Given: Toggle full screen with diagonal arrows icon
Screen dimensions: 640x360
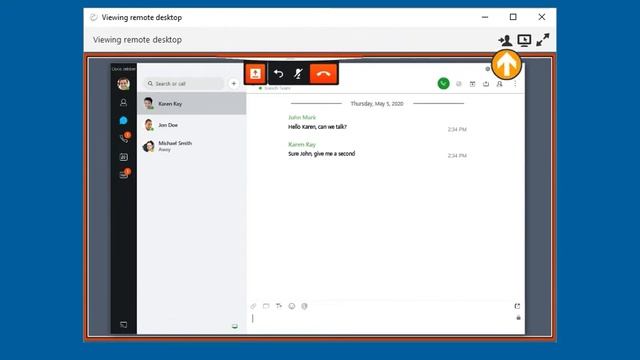Looking at the screenshot, I should (542, 40).
